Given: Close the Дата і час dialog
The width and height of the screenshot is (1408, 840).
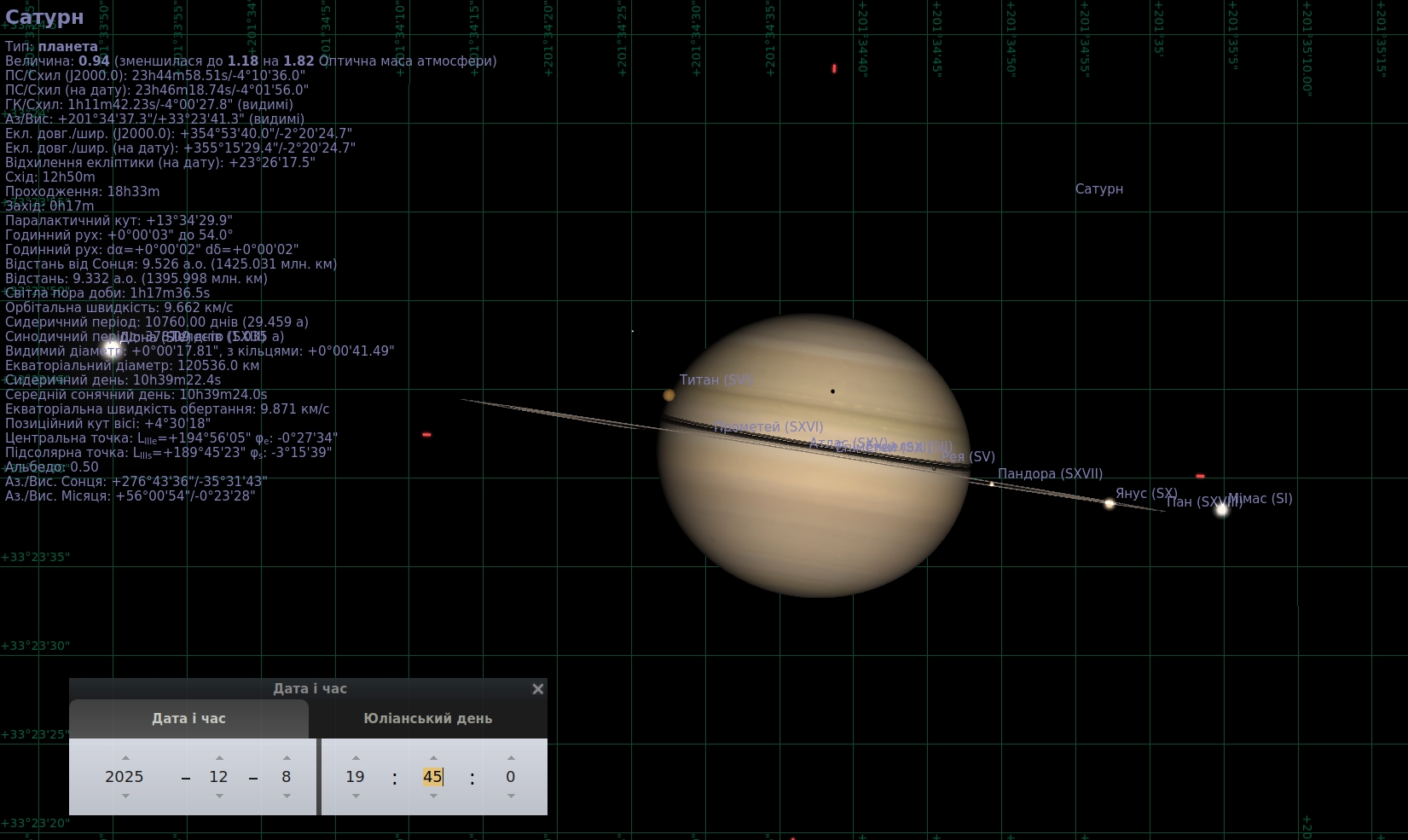Looking at the screenshot, I should [x=537, y=689].
